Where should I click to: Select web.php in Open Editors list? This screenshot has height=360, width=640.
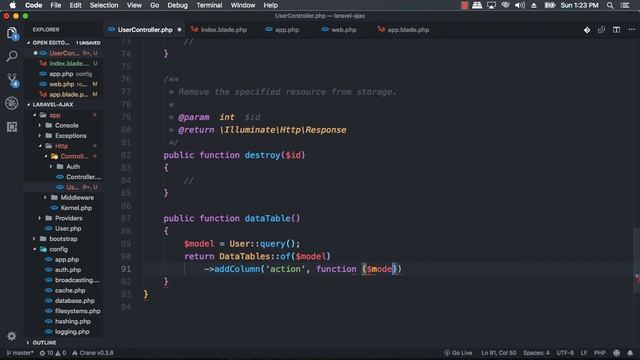click(x=64, y=84)
